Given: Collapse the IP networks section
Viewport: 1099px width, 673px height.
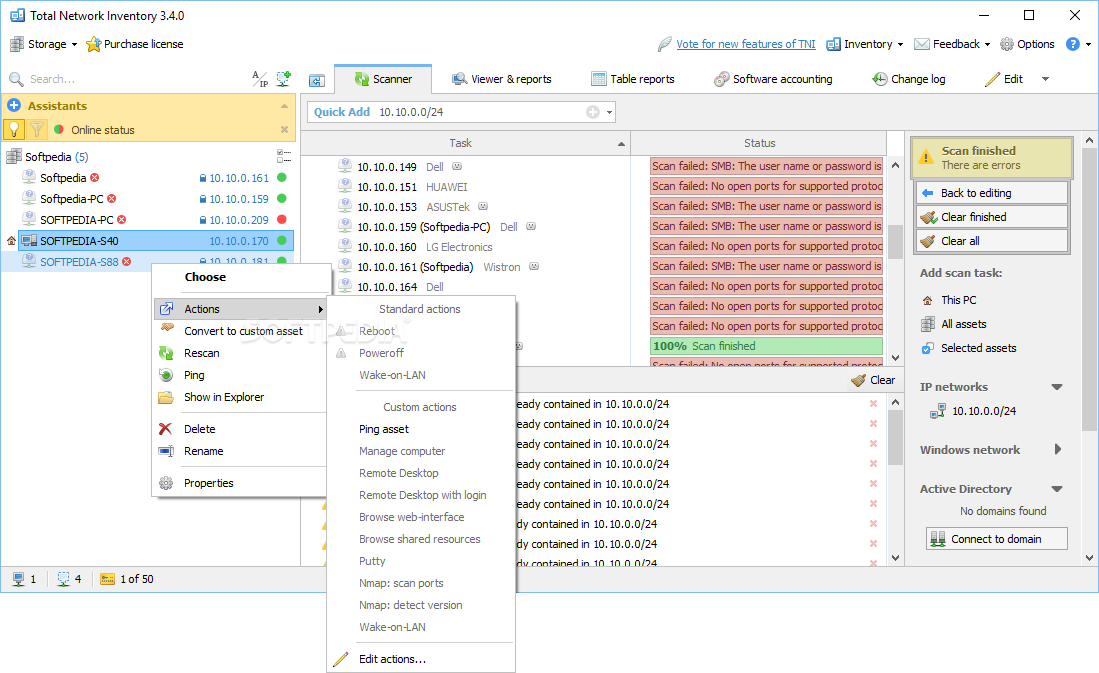Looking at the screenshot, I should (x=1057, y=387).
